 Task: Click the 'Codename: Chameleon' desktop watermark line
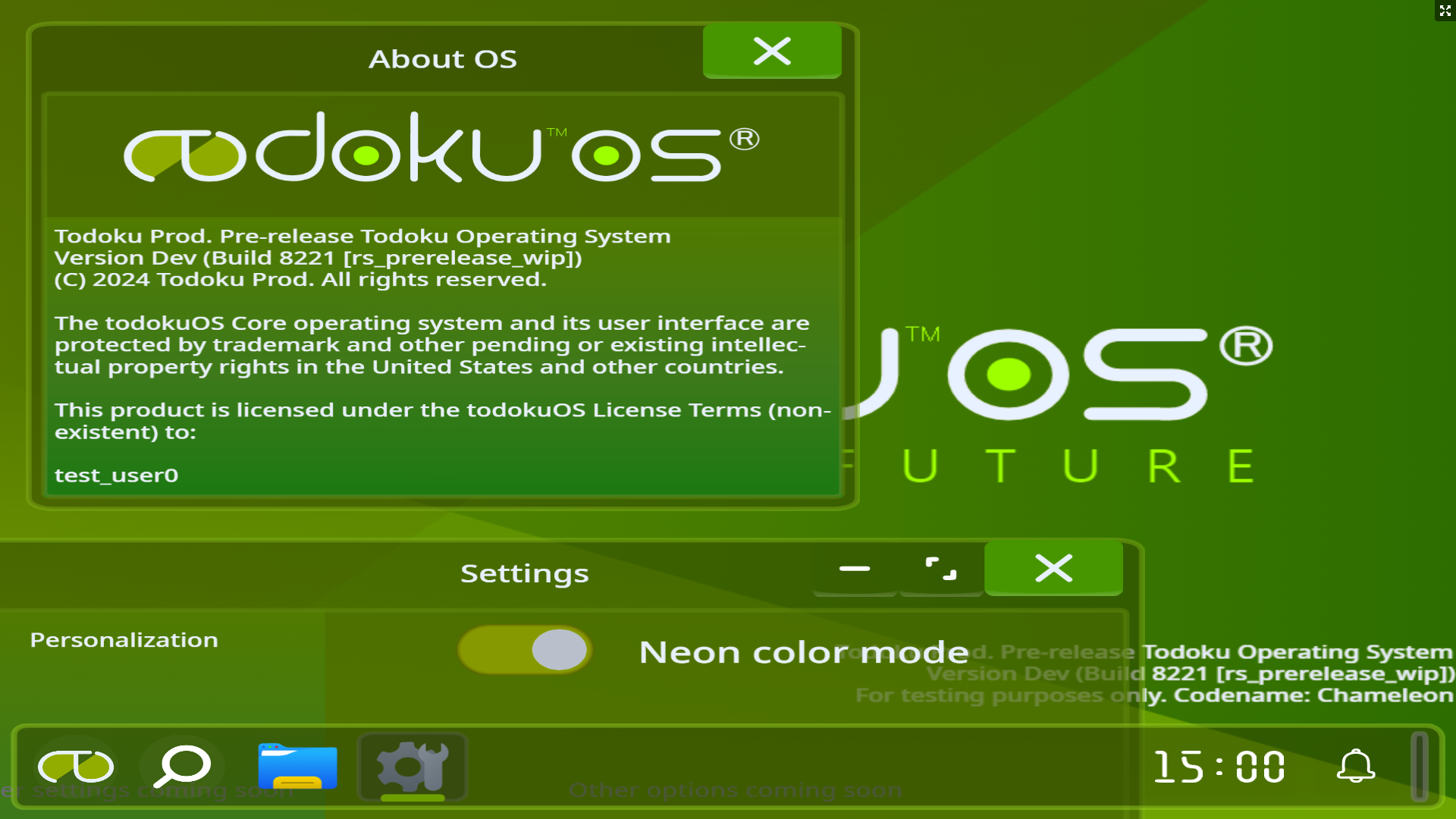(x=1154, y=695)
